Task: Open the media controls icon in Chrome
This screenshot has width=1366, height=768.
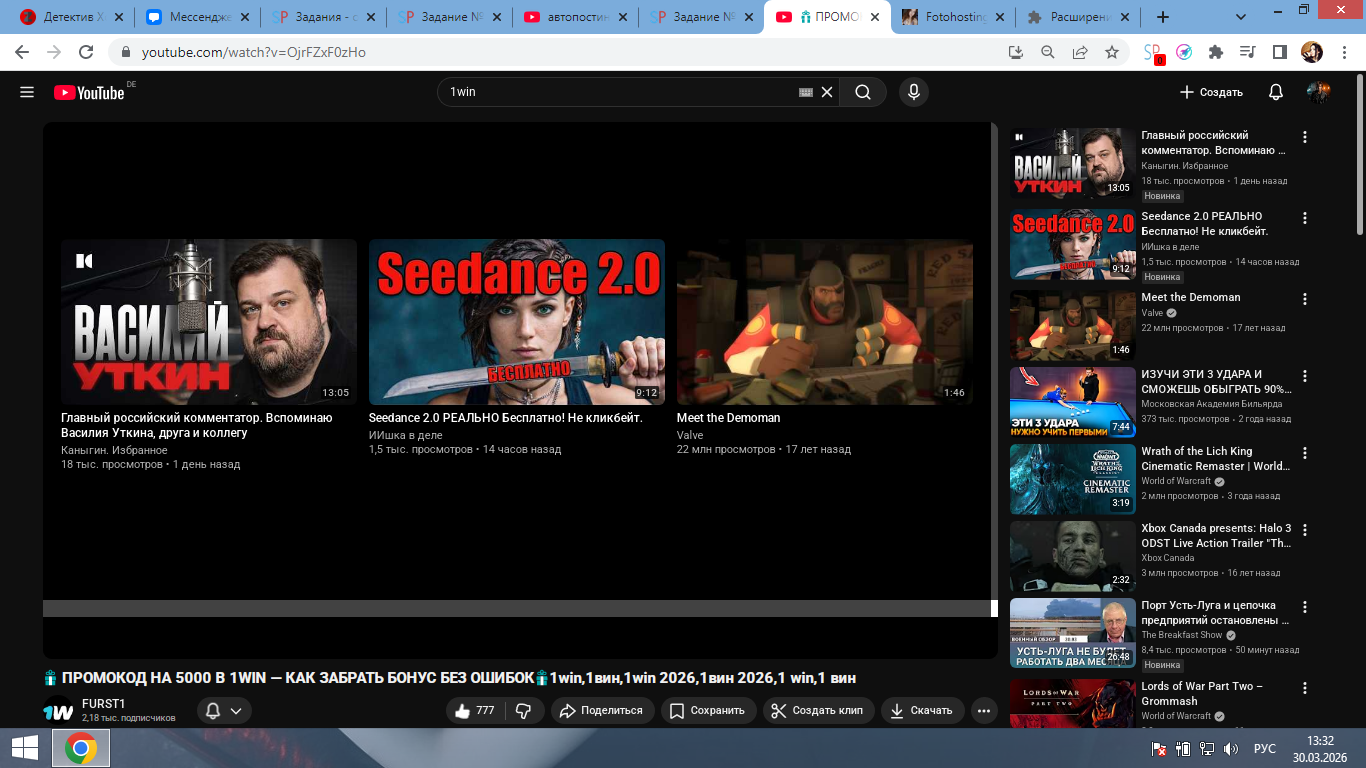Action: pyautogui.click(x=1247, y=52)
